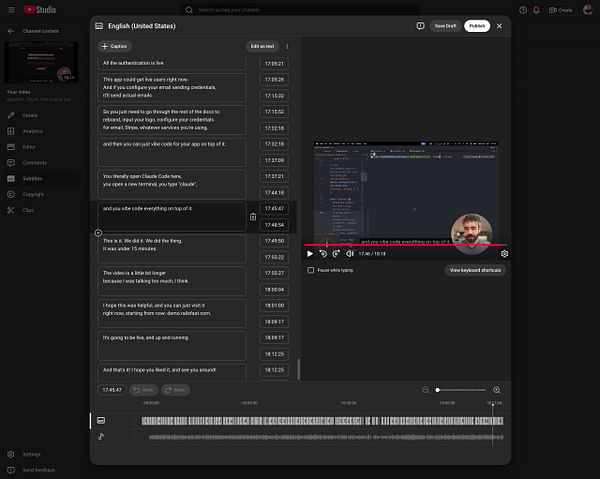Screen dimensions: 600x479
Task: Click the send feedback icon in dialog header
Action: pos(420,26)
